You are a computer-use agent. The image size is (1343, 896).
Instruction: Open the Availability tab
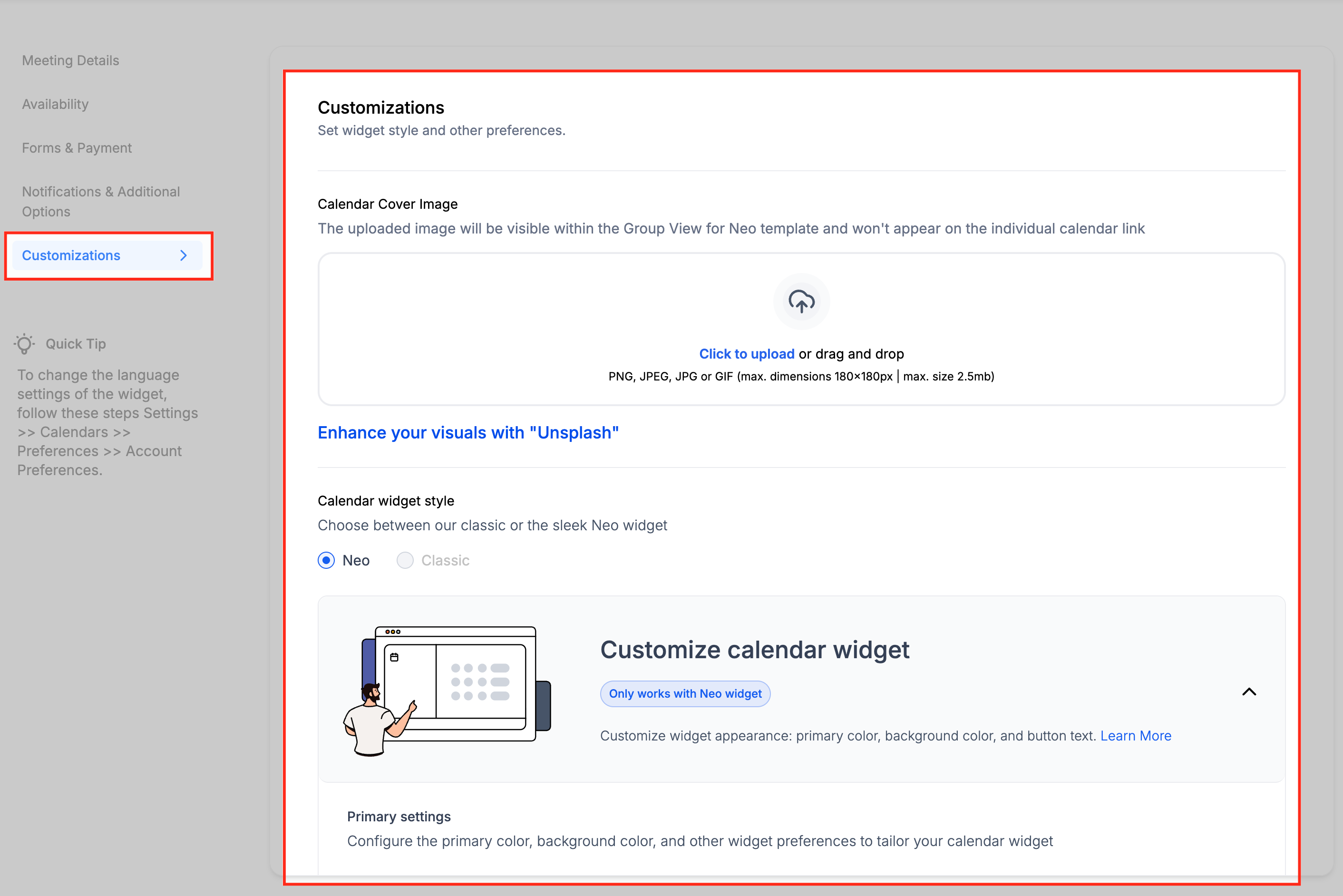pos(55,104)
